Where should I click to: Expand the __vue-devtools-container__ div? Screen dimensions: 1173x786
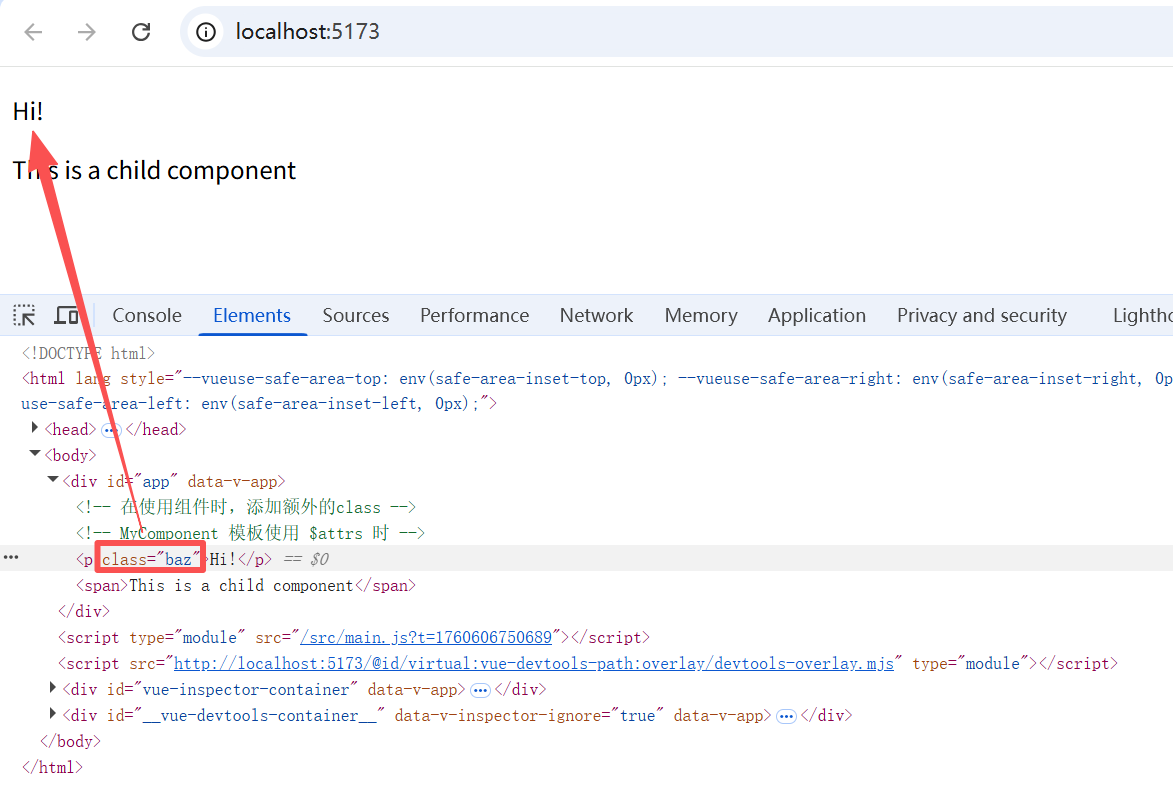52,713
